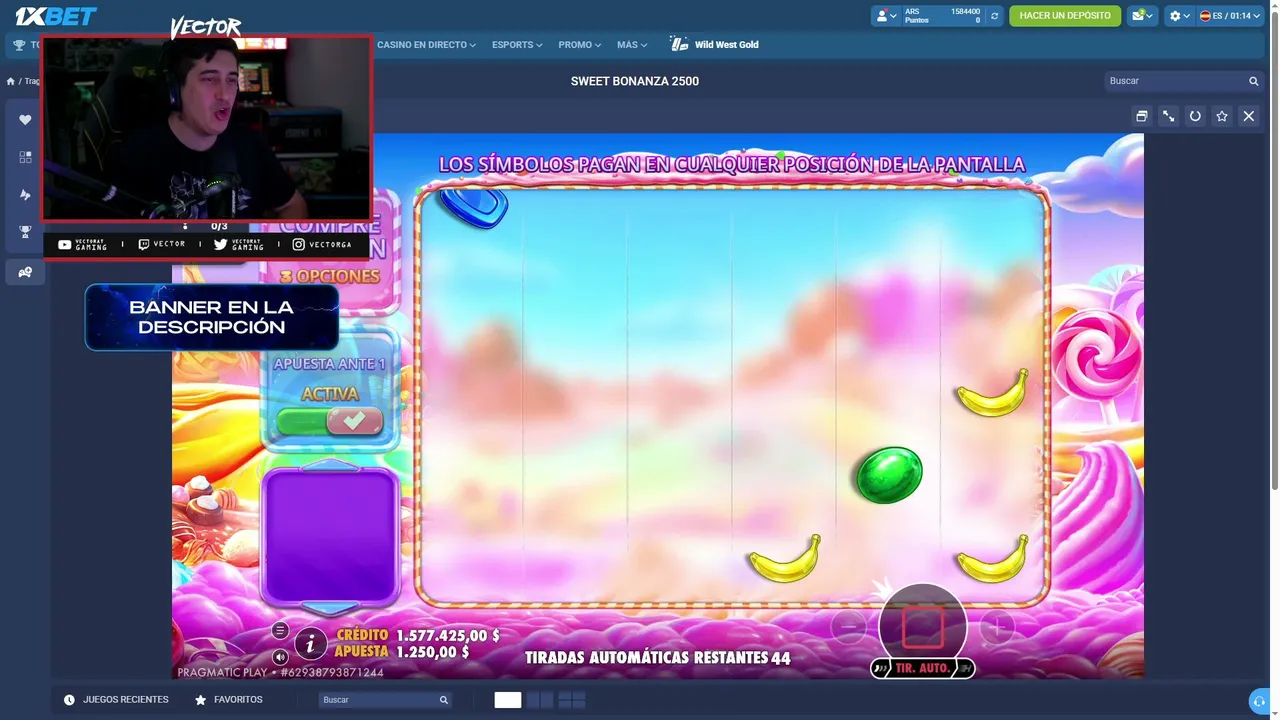Expand the Esports menu
Viewport: 1280px width, 720px height.
coord(517,45)
